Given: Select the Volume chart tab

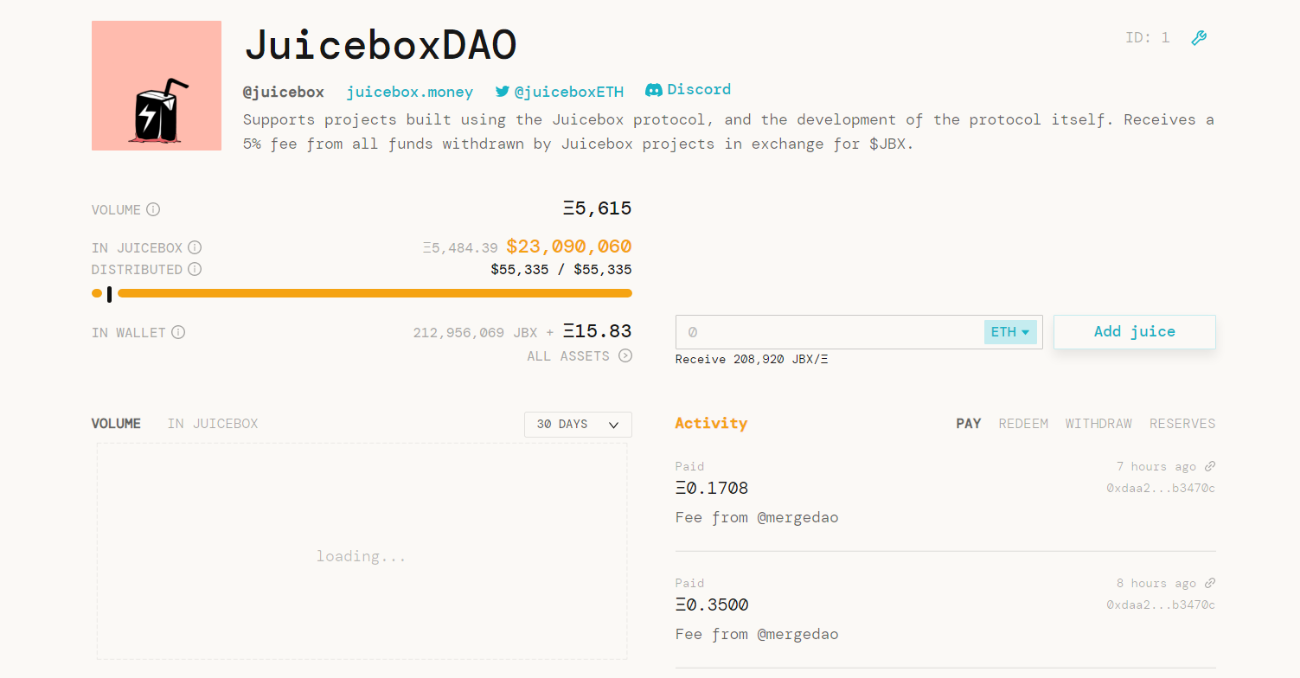Looking at the screenshot, I should click(x=116, y=424).
